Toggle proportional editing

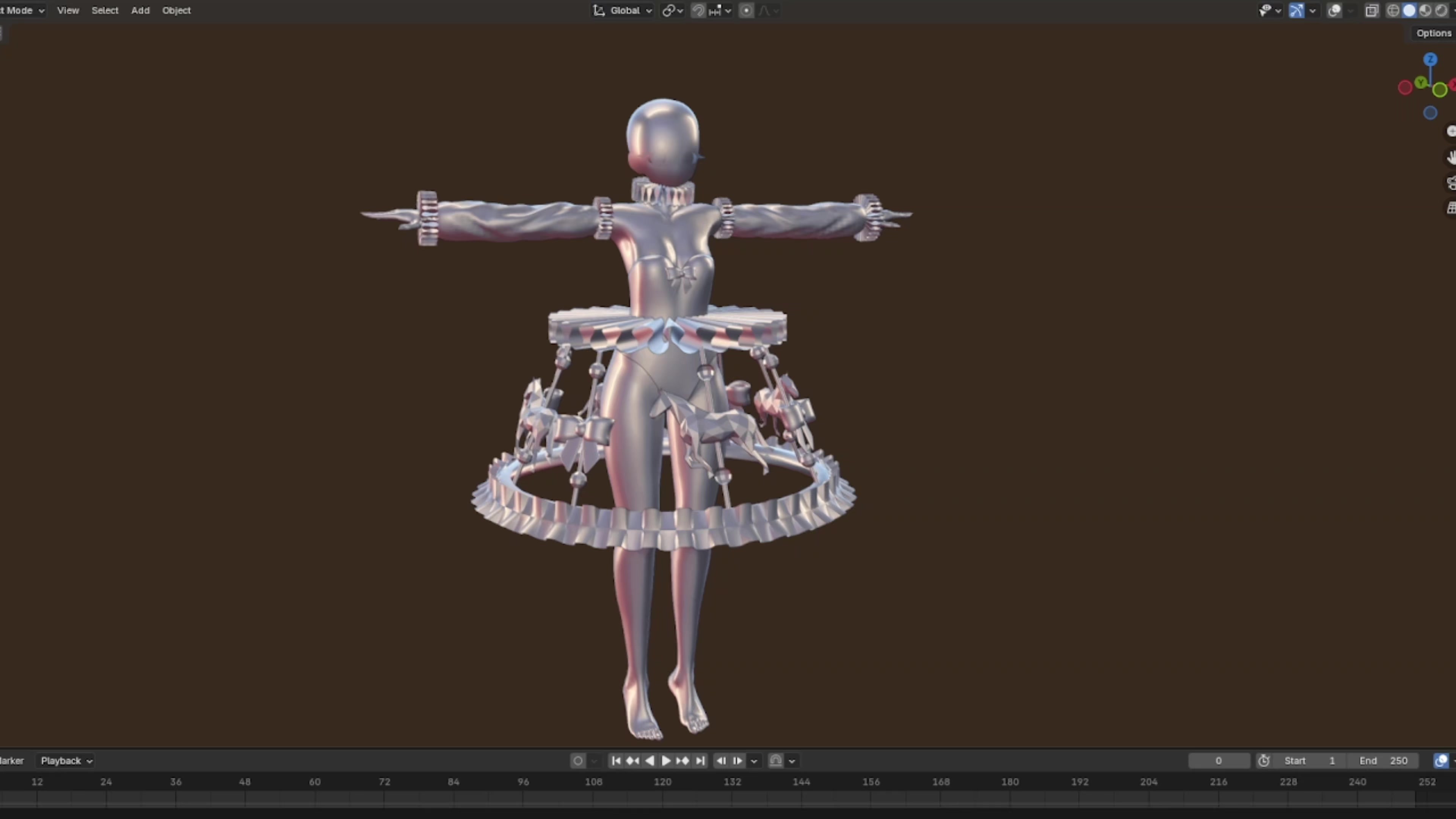pos(746,10)
